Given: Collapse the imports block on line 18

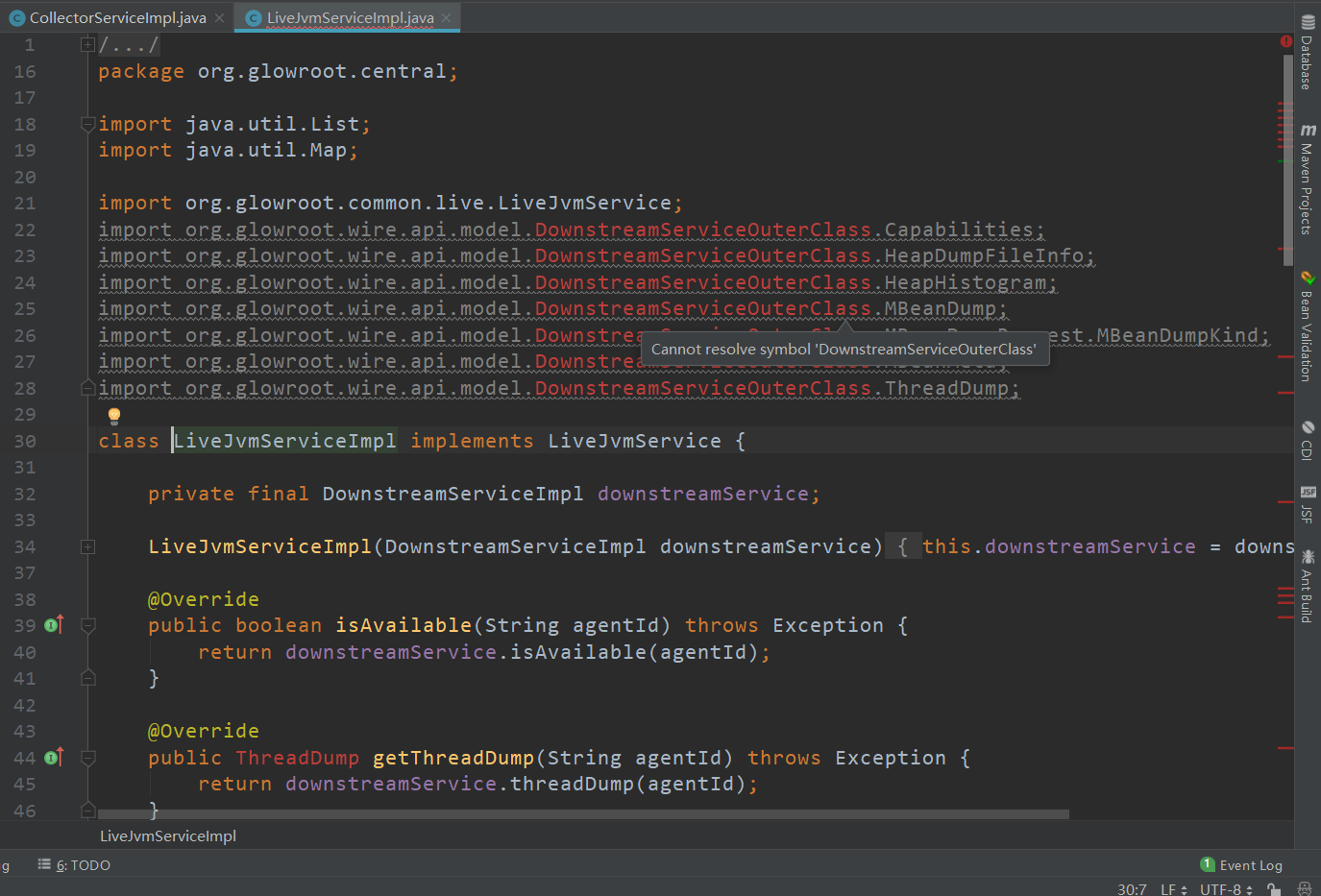Looking at the screenshot, I should [x=87, y=123].
